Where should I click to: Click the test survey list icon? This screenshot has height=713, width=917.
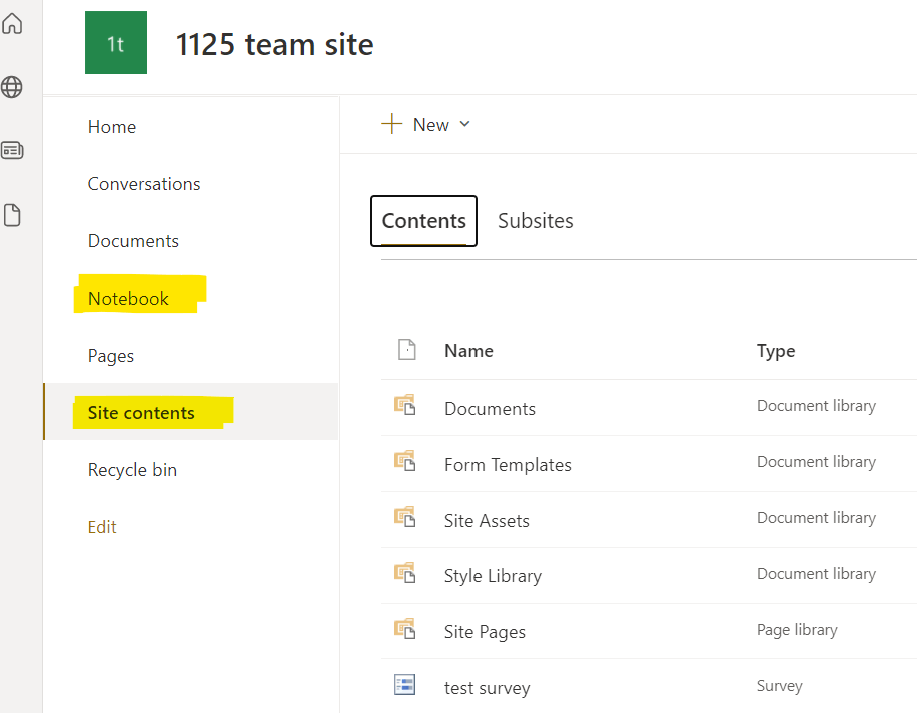pos(405,684)
